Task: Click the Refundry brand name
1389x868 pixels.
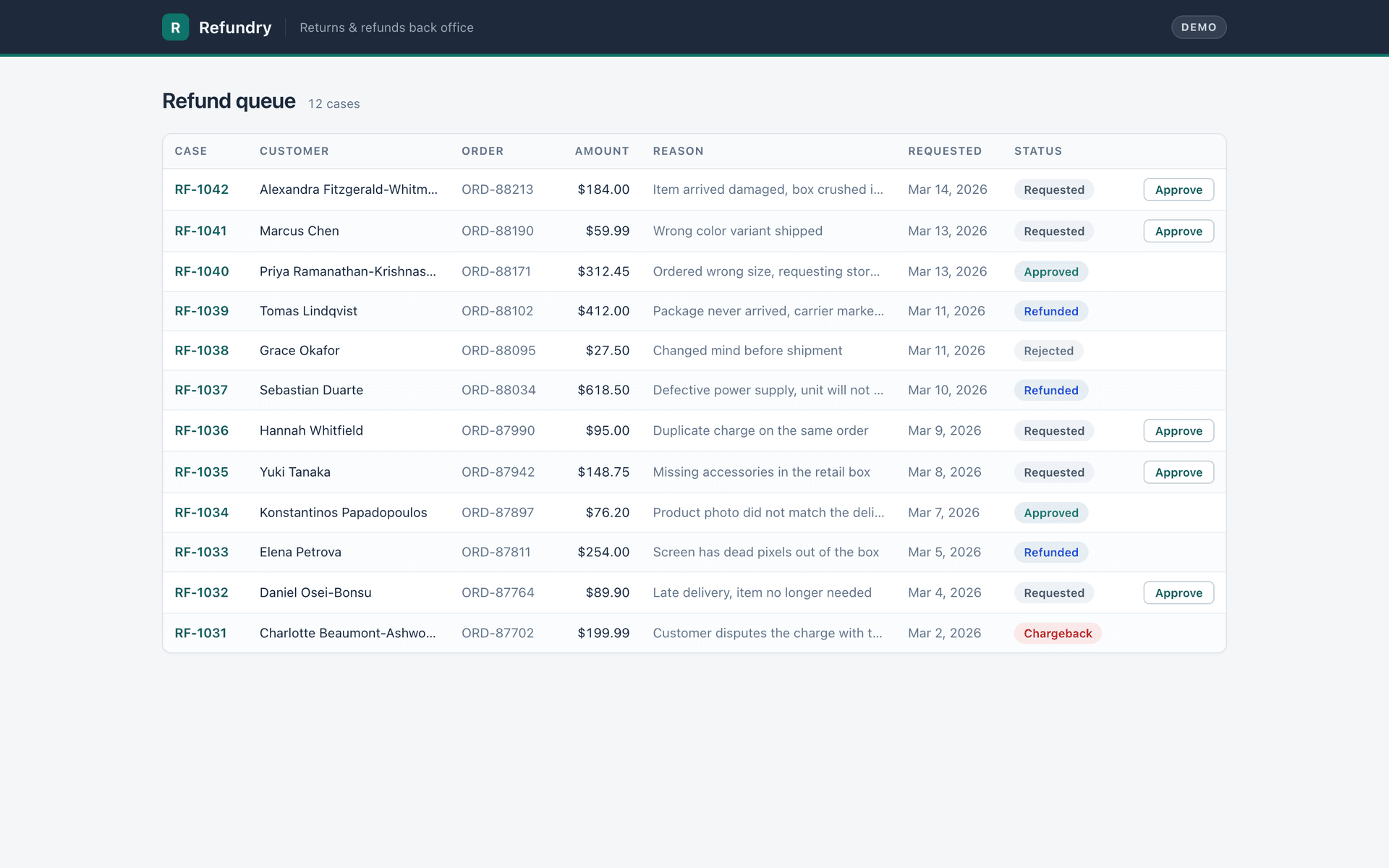Action: point(235,27)
